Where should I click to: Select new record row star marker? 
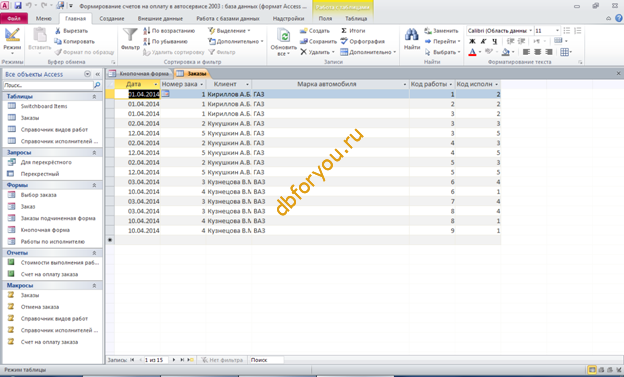coord(110,240)
